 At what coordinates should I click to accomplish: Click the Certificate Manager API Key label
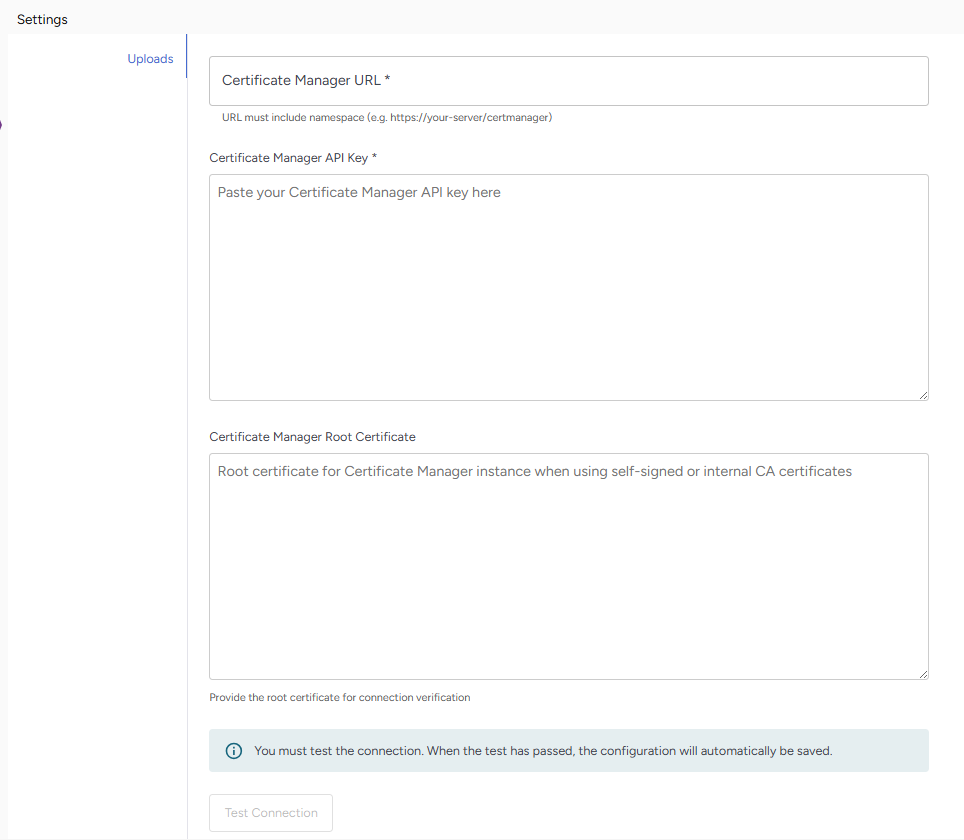point(288,158)
